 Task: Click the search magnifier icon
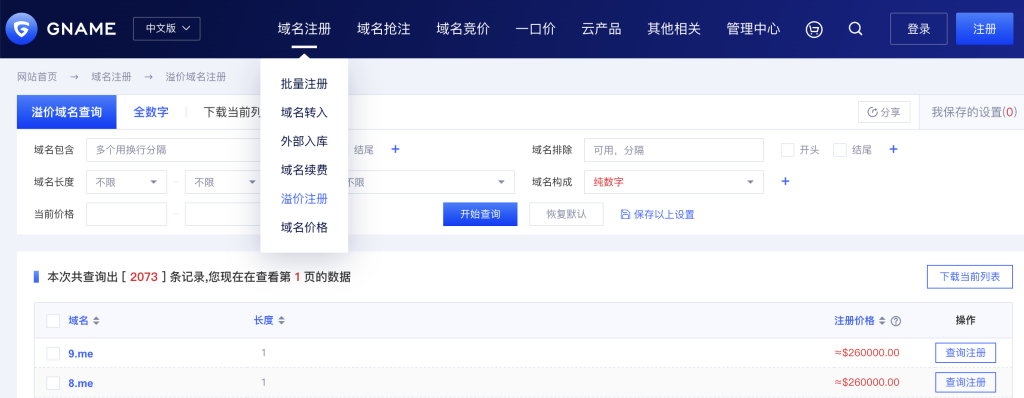click(855, 29)
